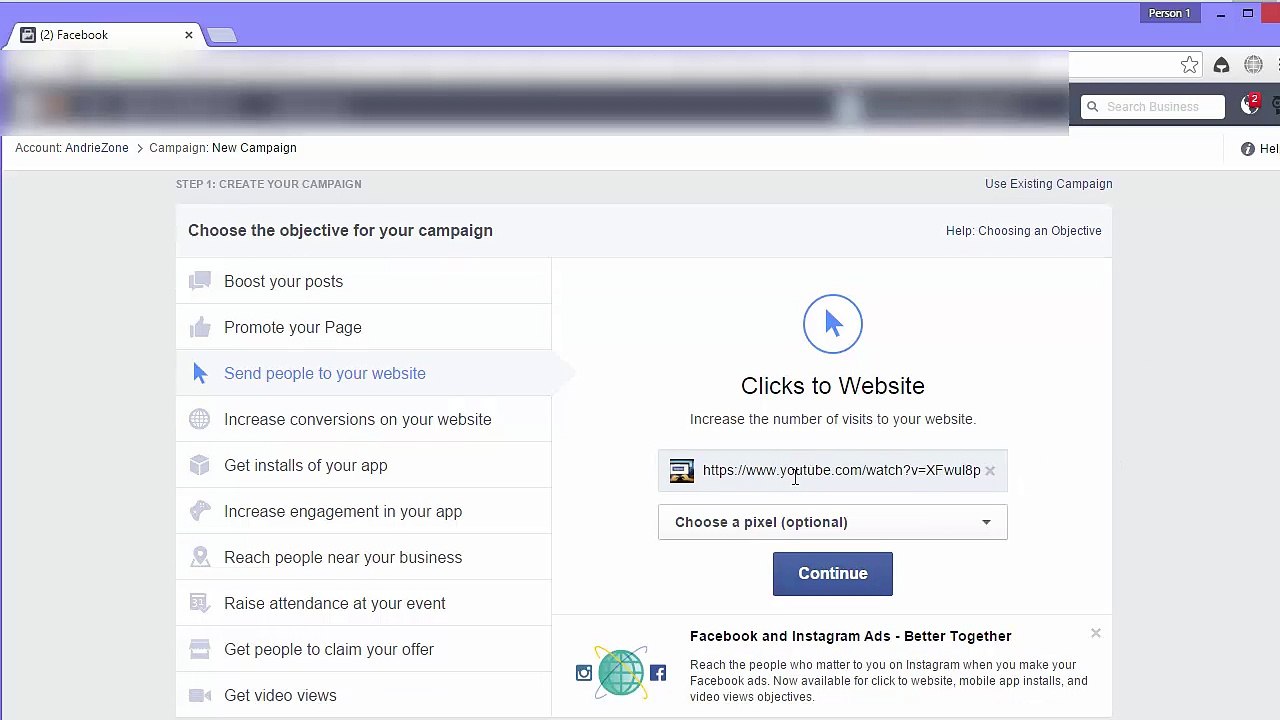Screen dimensions: 1280x720
Task: Click the Instagram and Facebook globe illustration
Action: [620, 671]
